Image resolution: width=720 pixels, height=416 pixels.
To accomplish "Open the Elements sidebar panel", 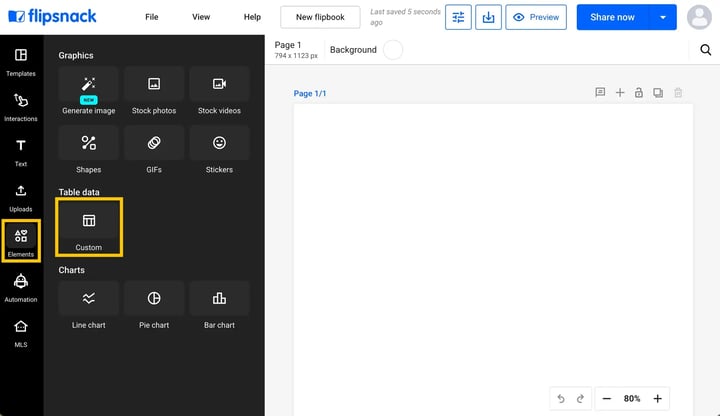I will [x=21, y=241].
